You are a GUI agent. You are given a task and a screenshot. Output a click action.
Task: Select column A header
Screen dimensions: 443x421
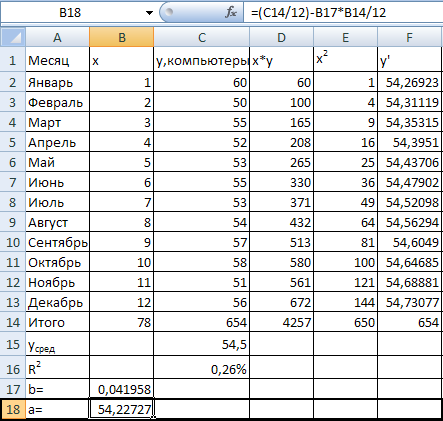pyautogui.click(x=57, y=37)
